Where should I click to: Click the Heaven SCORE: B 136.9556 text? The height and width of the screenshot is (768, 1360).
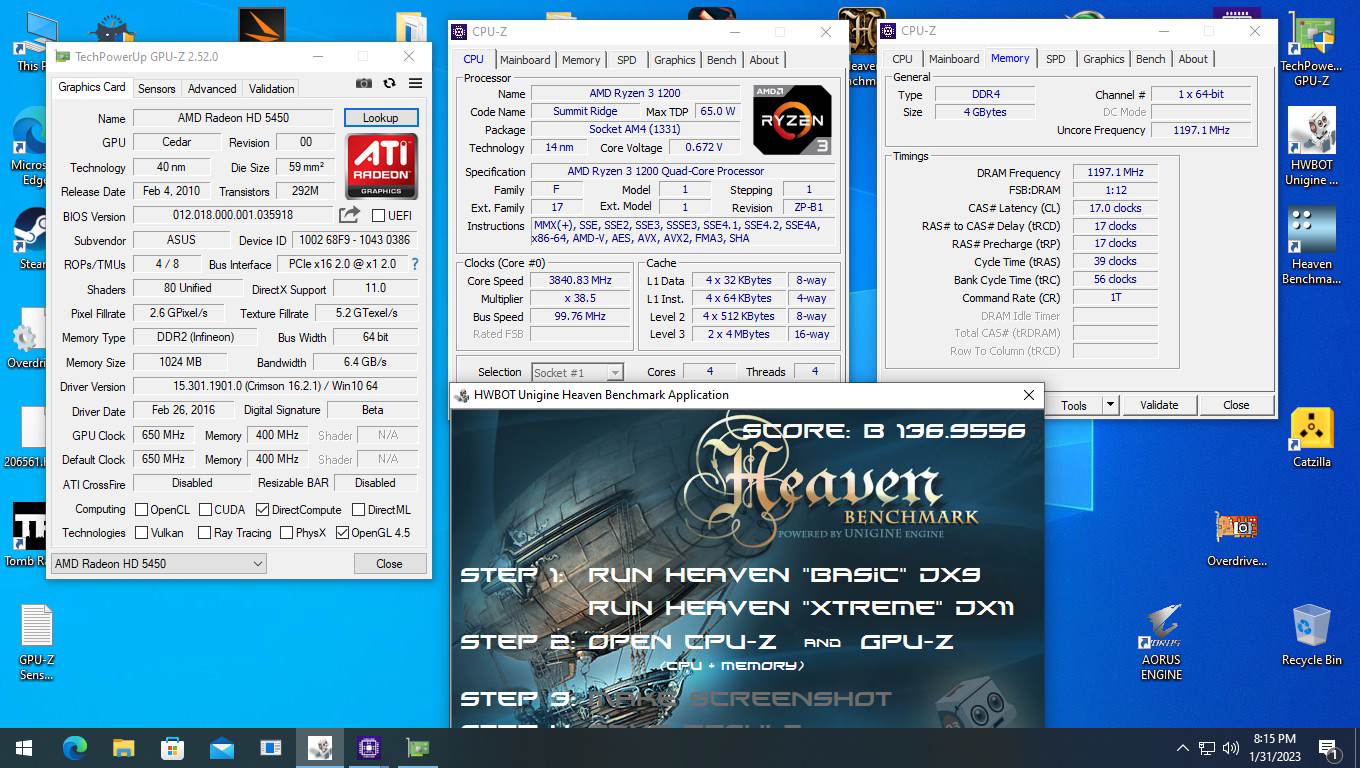(x=884, y=431)
